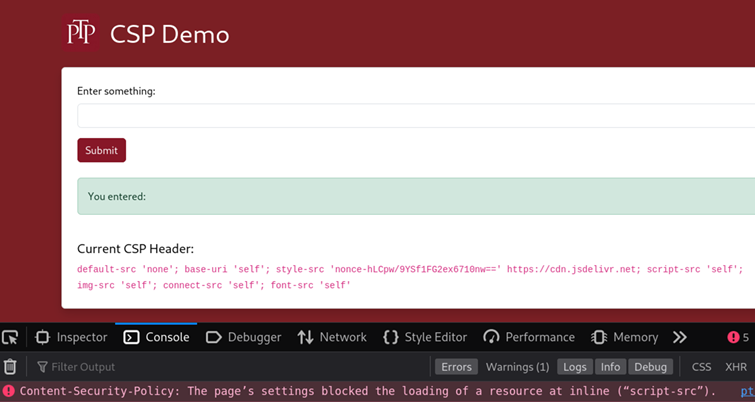Screen dimensions: 755x402
Task: Click the 'default-src 'none'' policy text
Action: point(125,269)
